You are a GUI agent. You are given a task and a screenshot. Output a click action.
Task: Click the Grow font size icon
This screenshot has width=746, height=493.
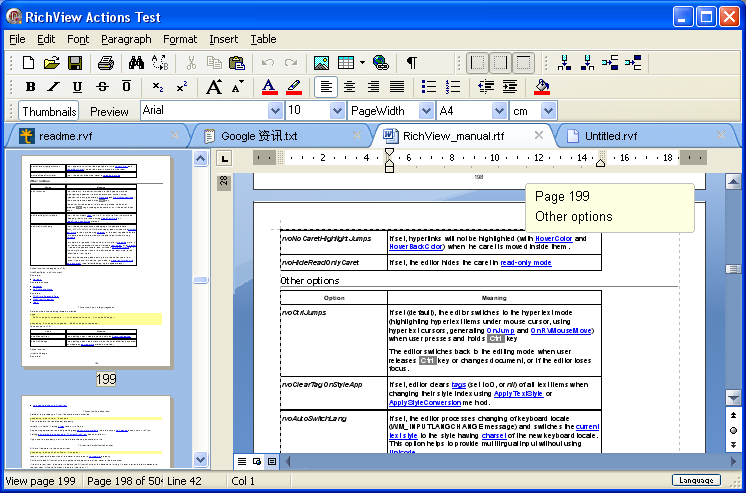[x=214, y=87]
